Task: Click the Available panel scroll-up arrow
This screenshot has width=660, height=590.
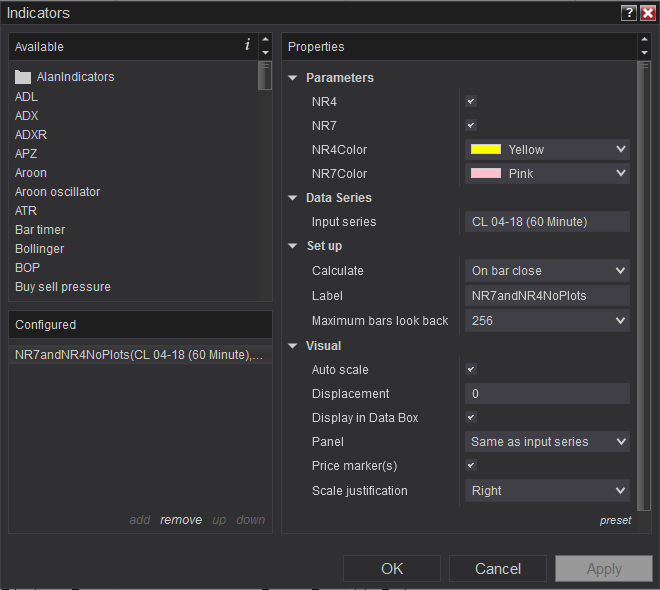Action: [x=265, y=40]
